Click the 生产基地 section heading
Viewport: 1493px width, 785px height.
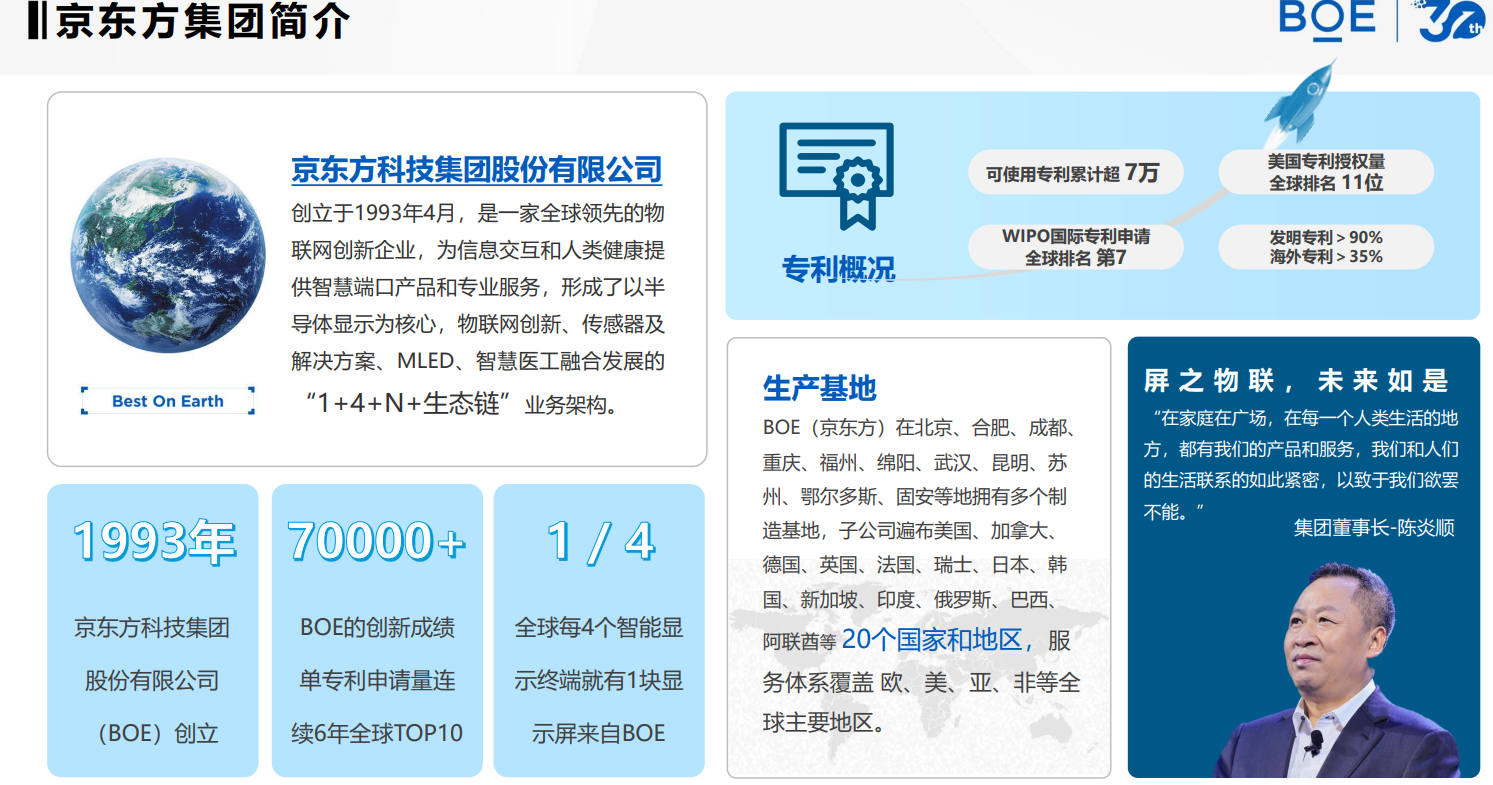[819, 387]
